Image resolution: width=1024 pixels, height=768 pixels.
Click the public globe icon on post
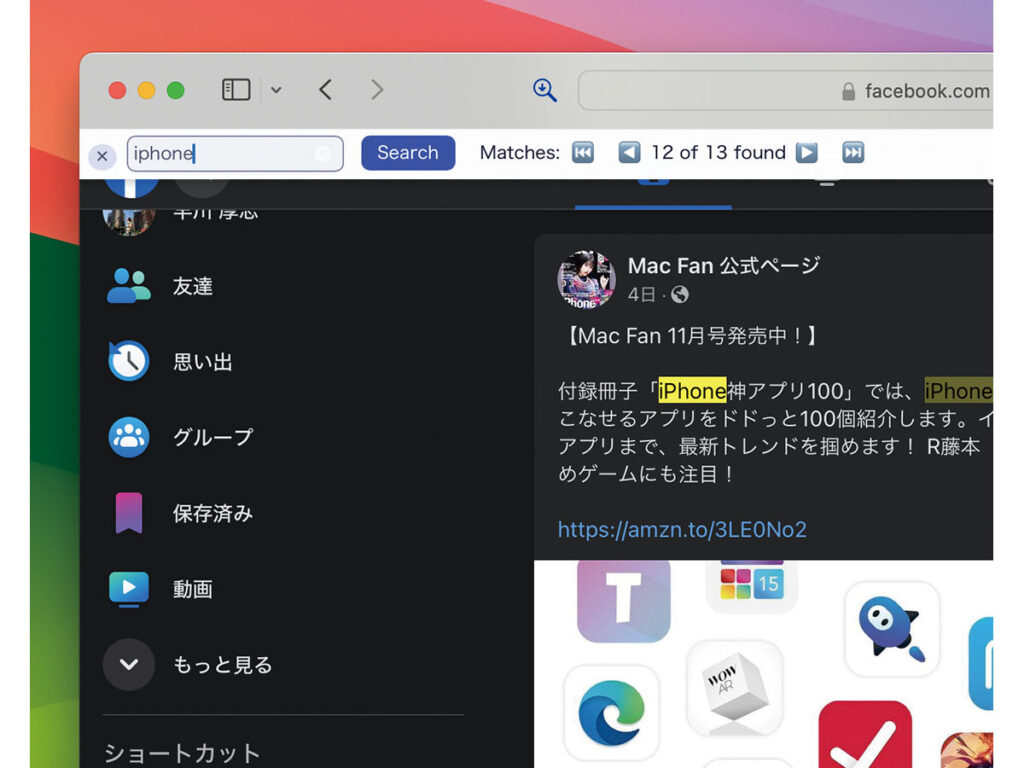680,295
